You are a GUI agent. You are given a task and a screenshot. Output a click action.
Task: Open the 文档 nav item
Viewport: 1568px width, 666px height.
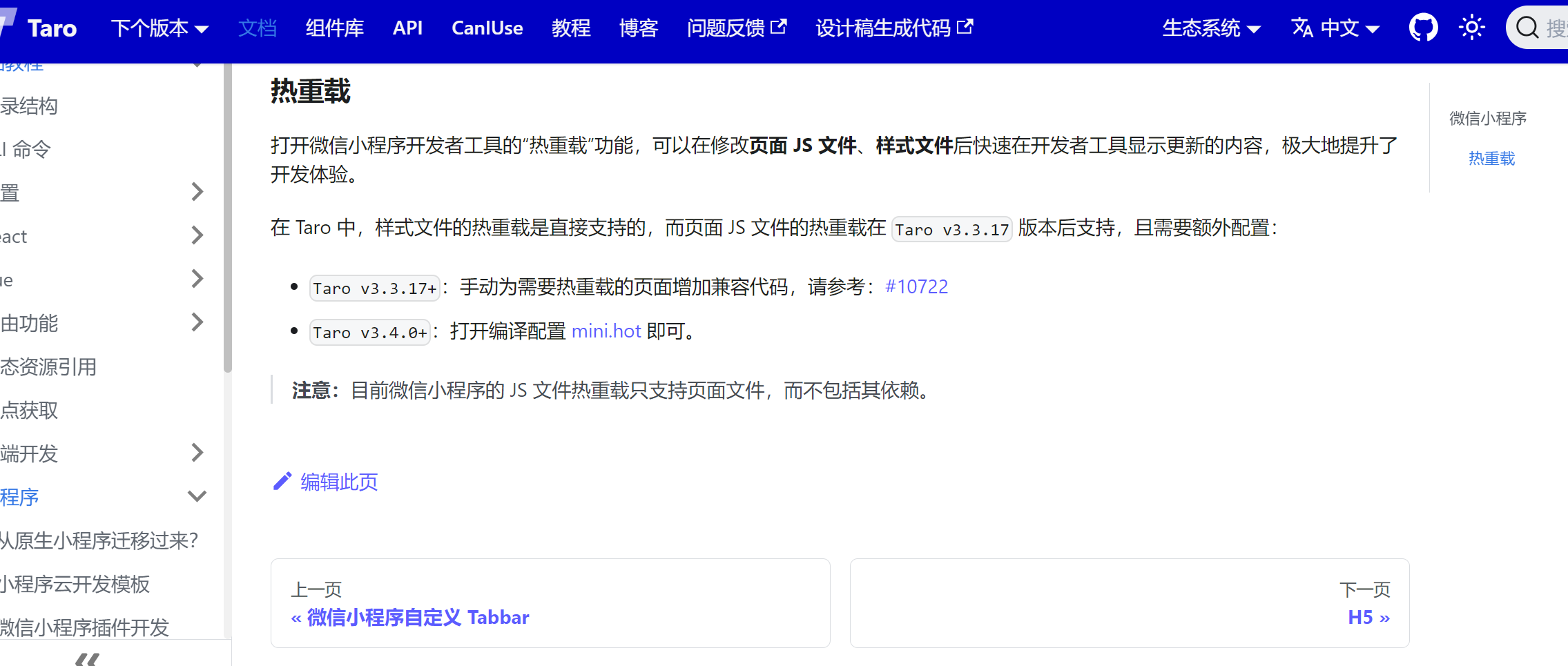(x=258, y=28)
